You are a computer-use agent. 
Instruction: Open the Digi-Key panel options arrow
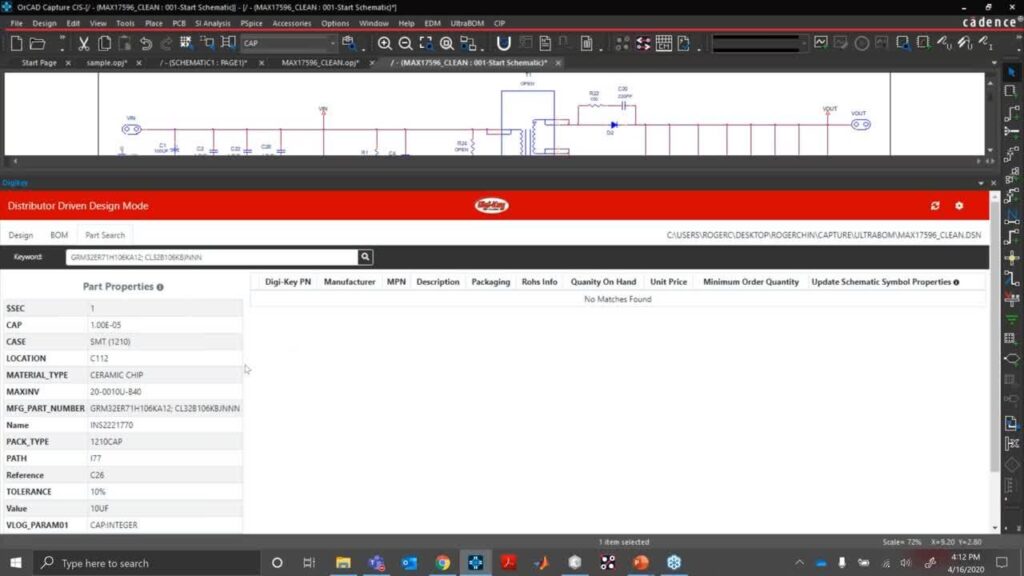click(981, 184)
